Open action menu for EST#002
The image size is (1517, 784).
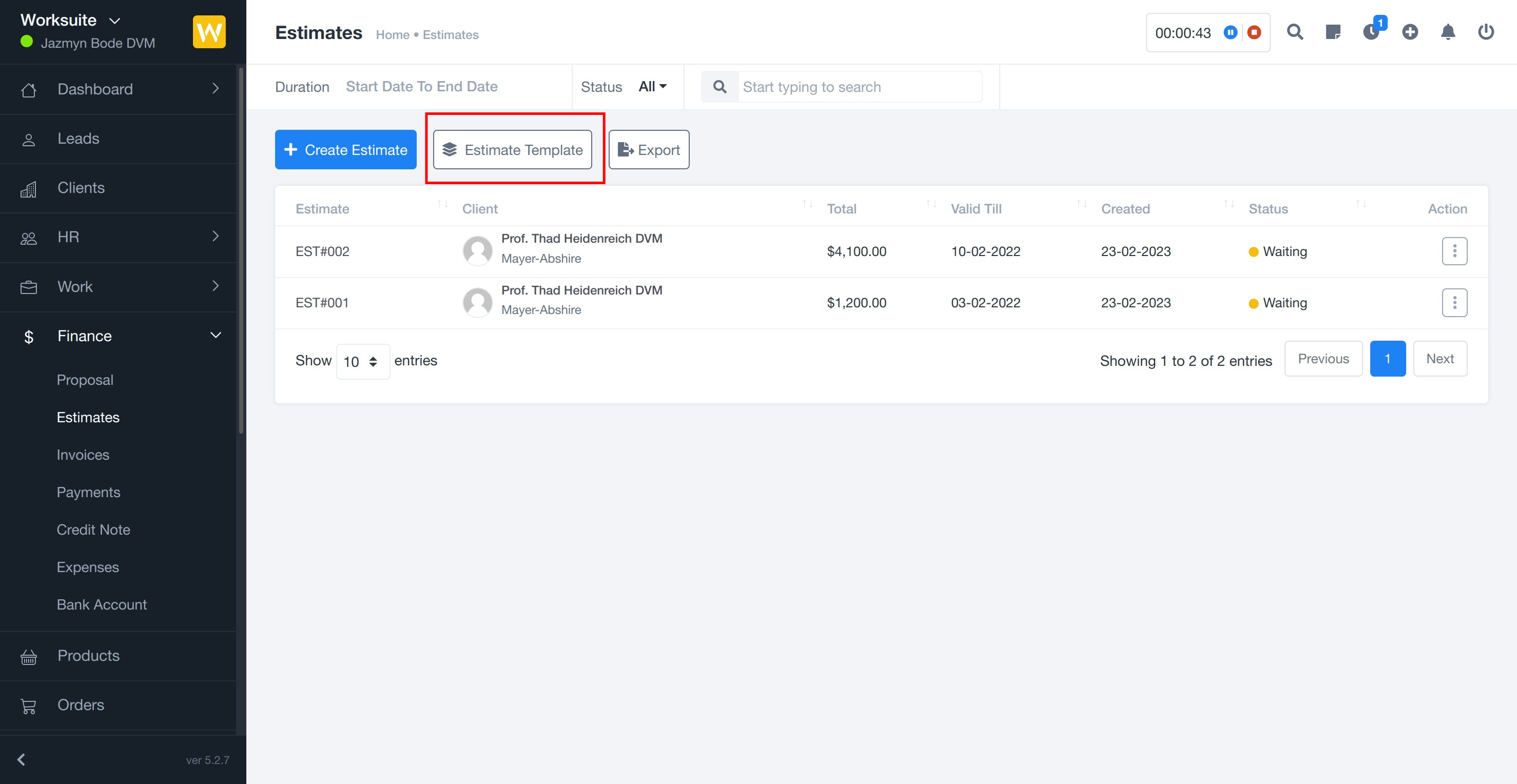(1454, 251)
